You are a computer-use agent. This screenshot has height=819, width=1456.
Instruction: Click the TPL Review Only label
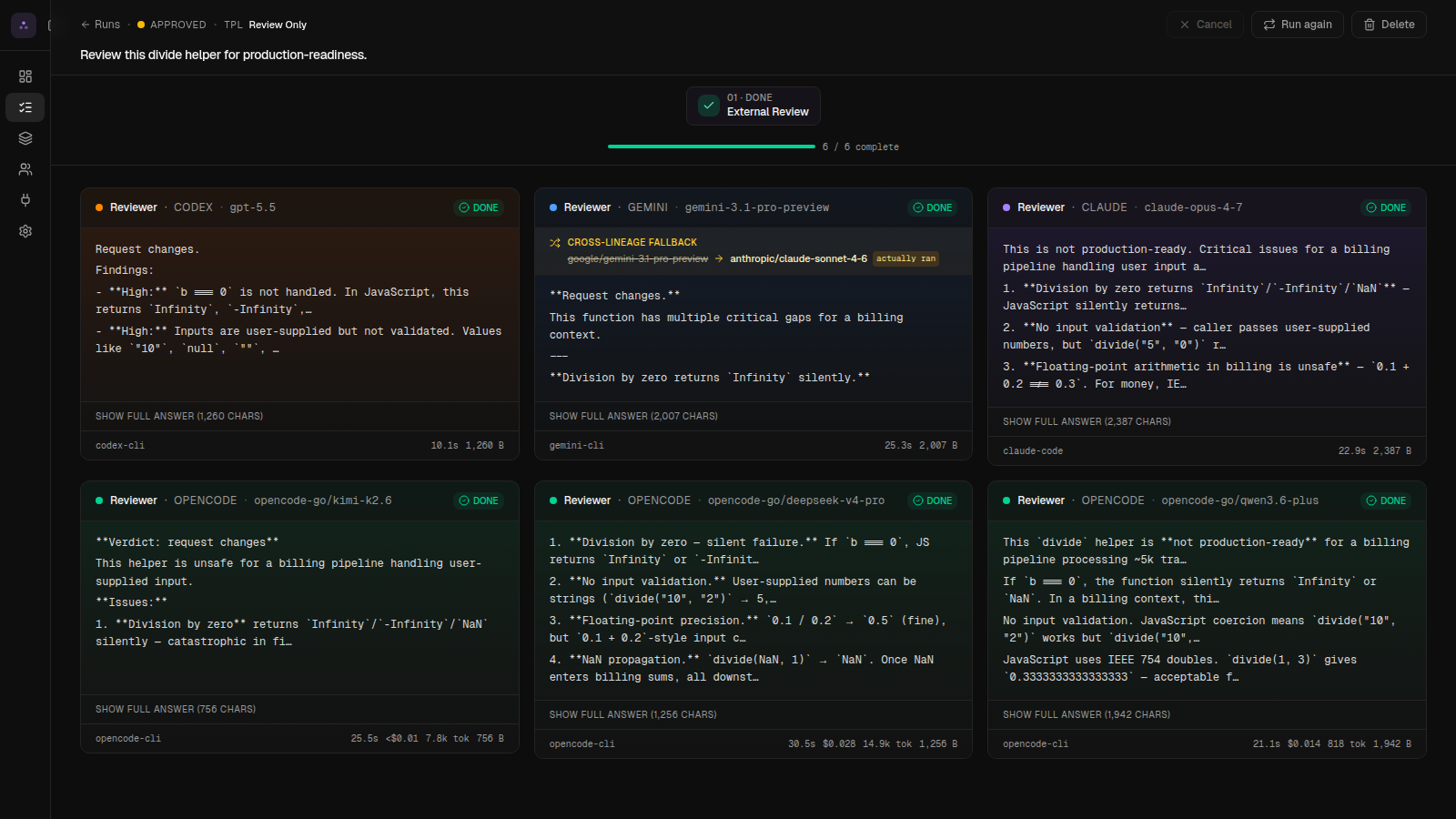coord(265,25)
